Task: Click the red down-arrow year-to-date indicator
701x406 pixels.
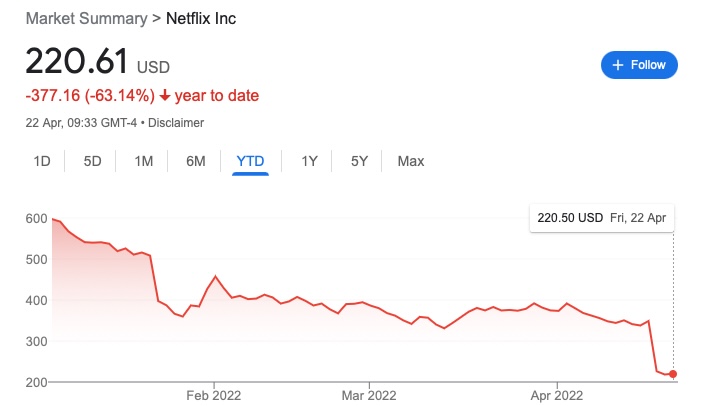Action: click(164, 96)
